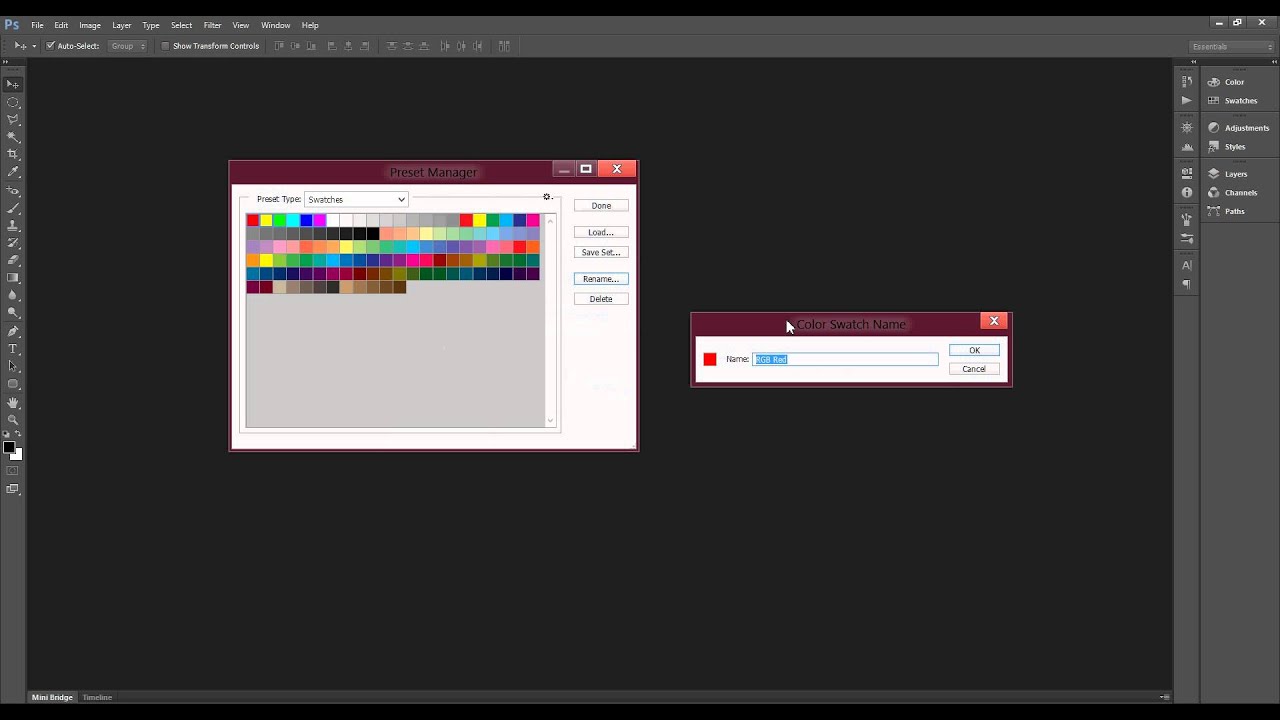
Task: Select the Dodge tool
Action: pyautogui.click(x=13, y=313)
